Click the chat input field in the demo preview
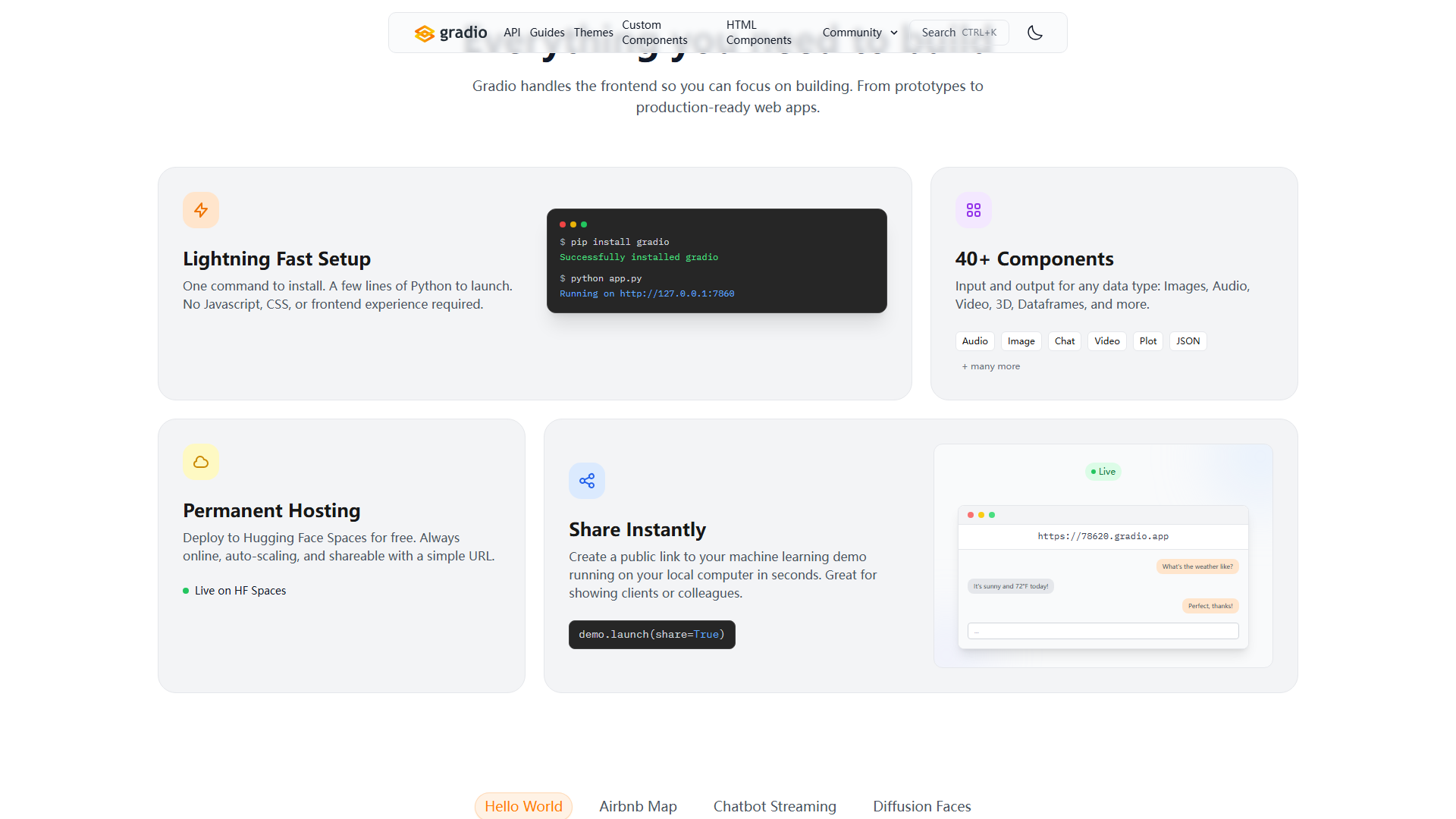This screenshot has height=819, width=1456. click(1103, 631)
